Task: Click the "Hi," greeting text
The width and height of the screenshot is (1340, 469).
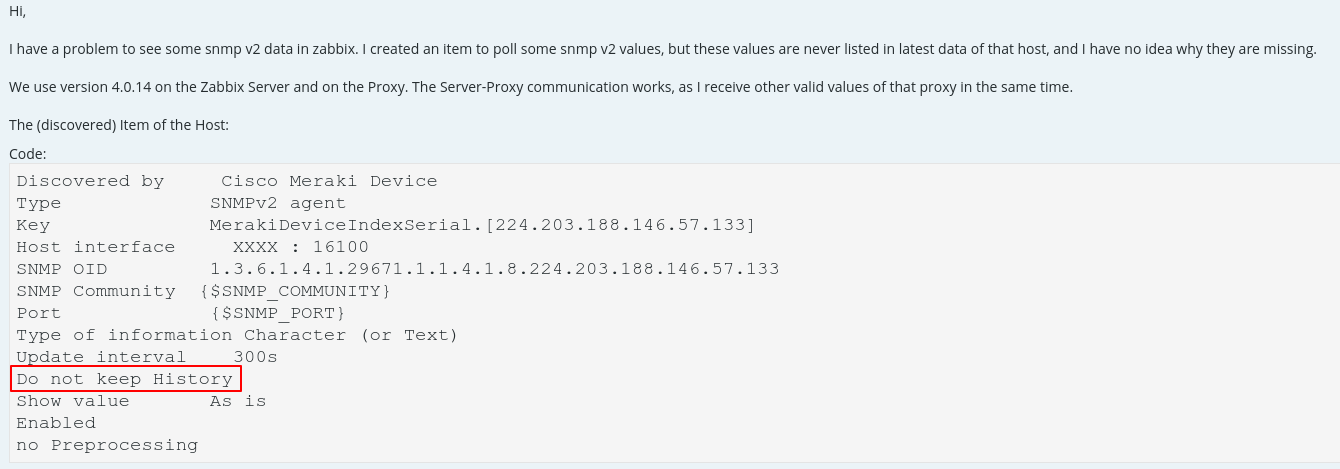Action: (x=18, y=11)
